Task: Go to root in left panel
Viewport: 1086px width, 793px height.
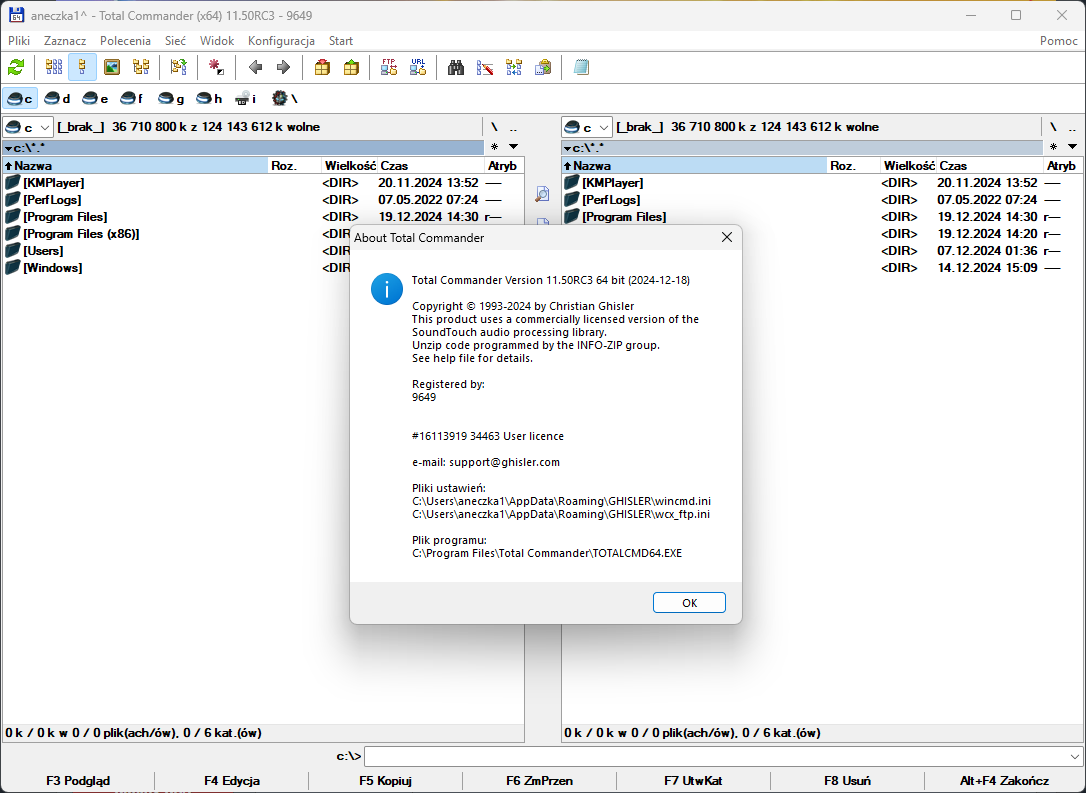Action: click(494, 127)
